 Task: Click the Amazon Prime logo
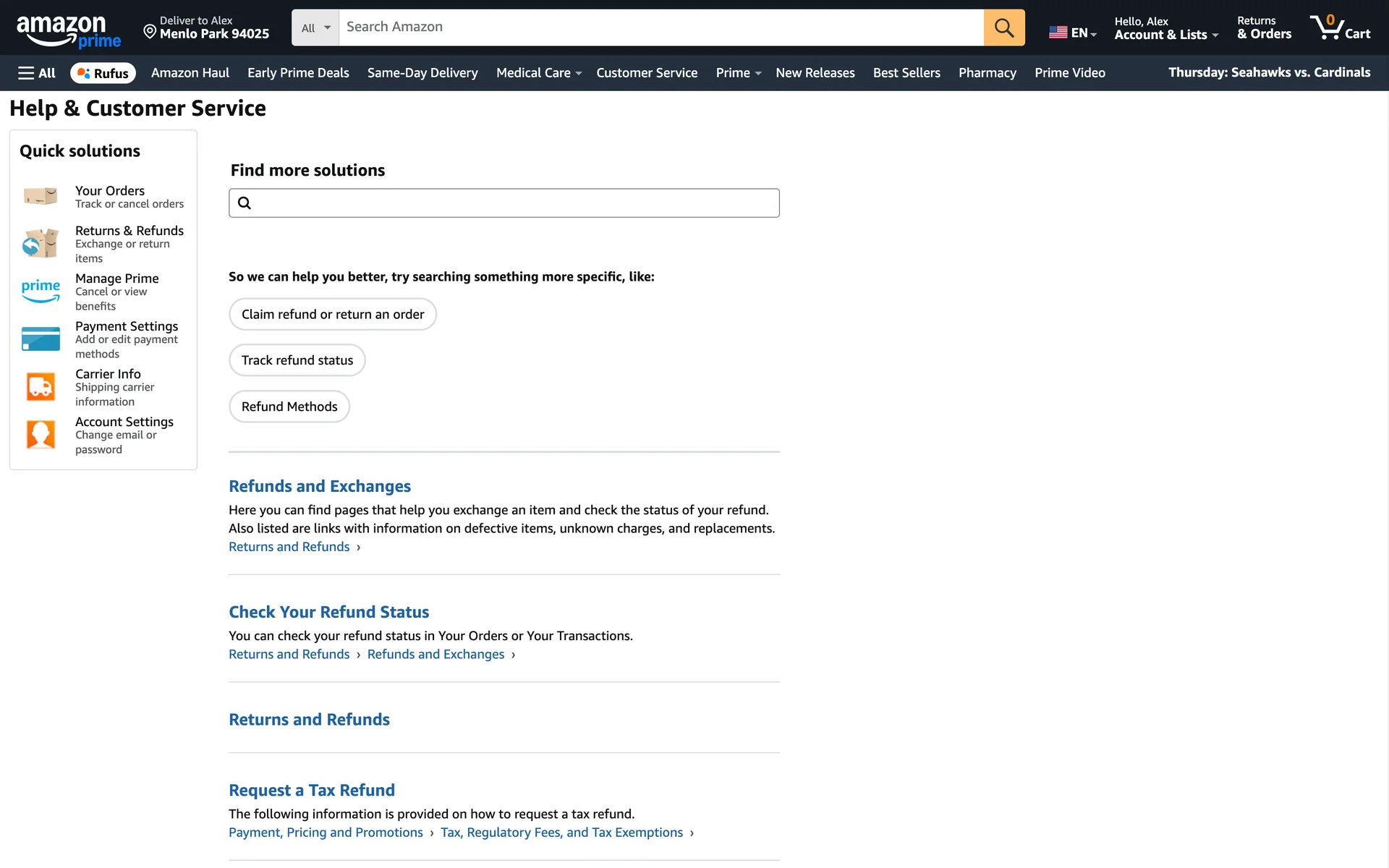click(68, 30)
